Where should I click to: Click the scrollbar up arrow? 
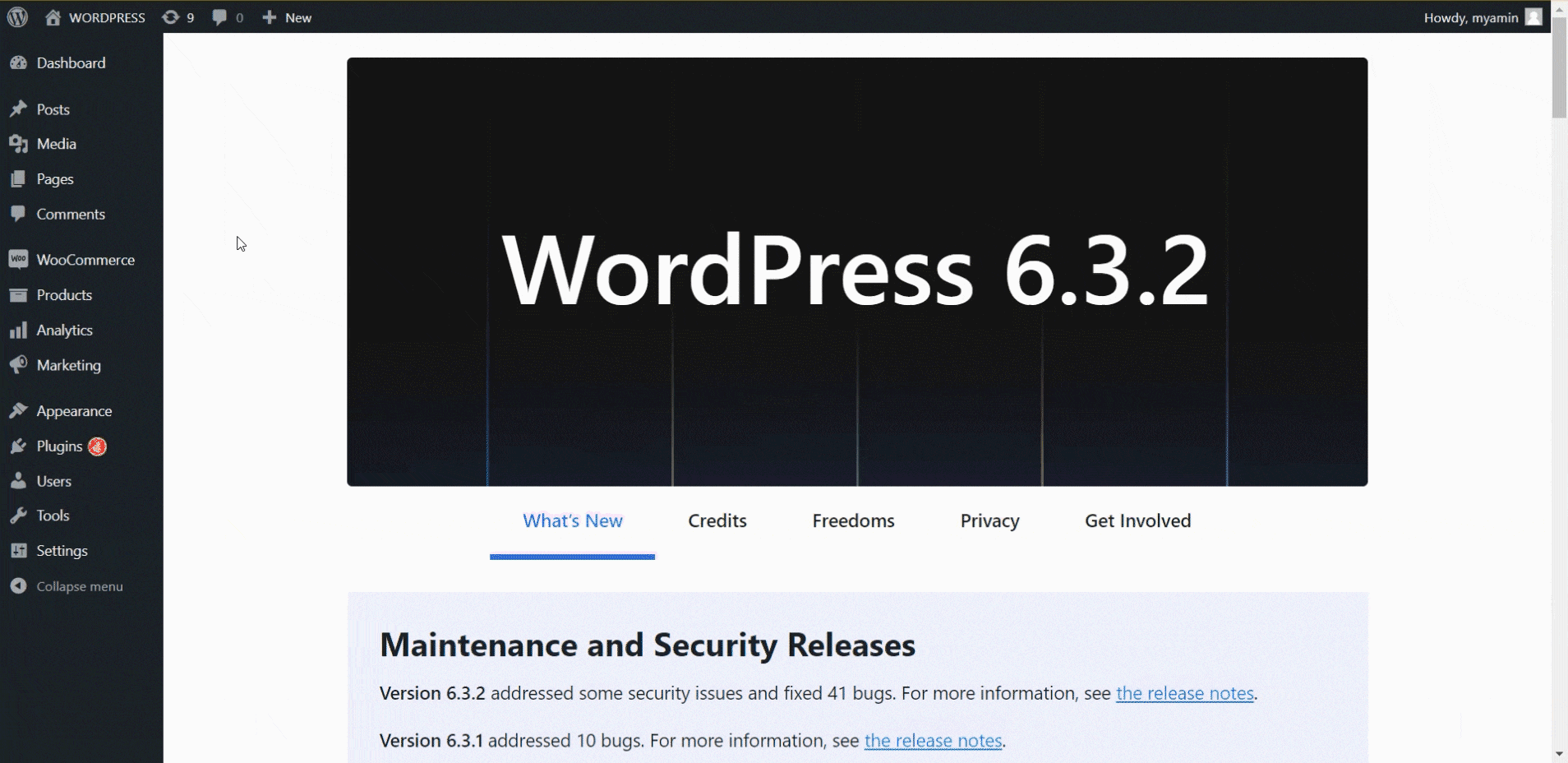[1559, 10]
